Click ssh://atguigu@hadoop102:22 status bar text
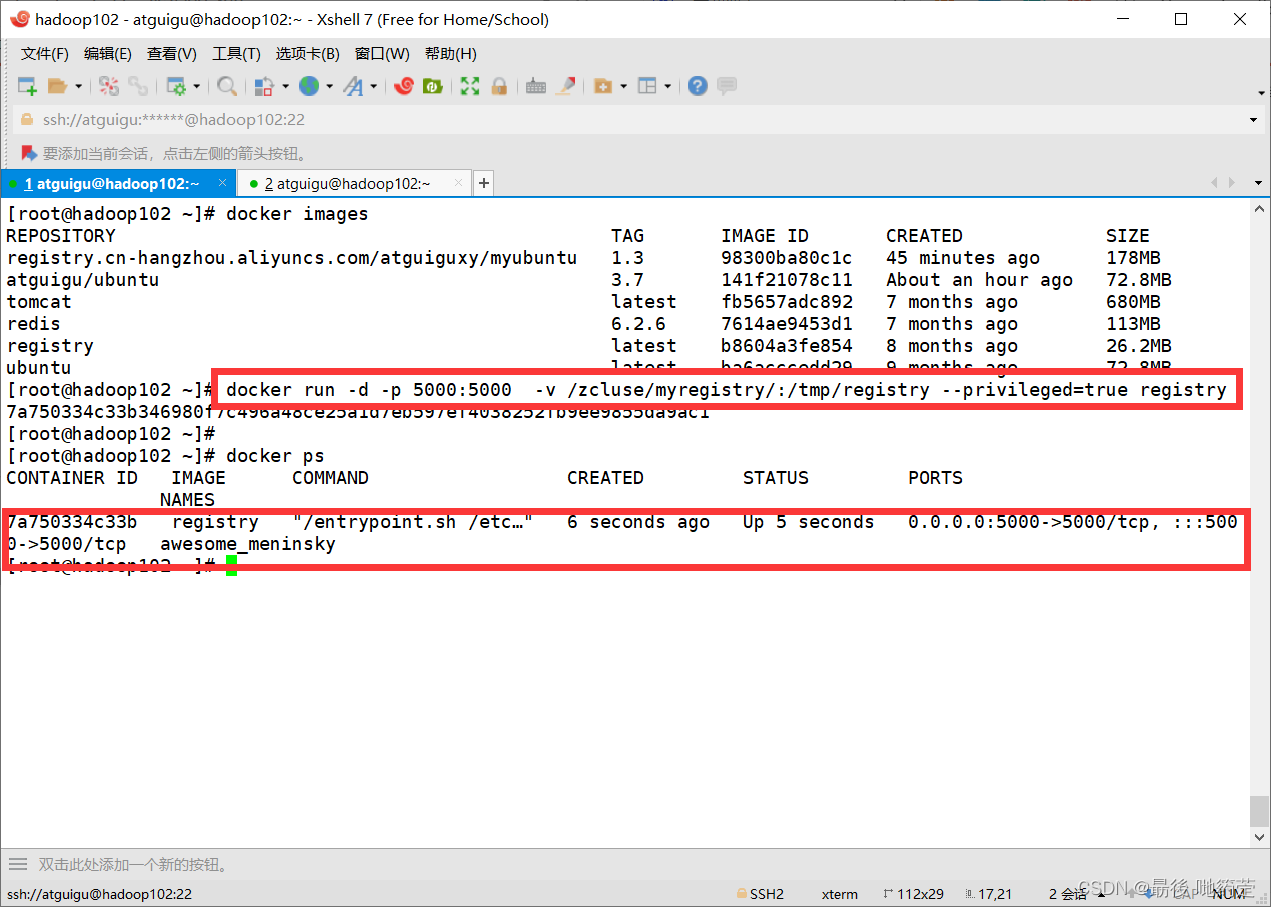Screen dimensions: 1271x907 [99, 894]
